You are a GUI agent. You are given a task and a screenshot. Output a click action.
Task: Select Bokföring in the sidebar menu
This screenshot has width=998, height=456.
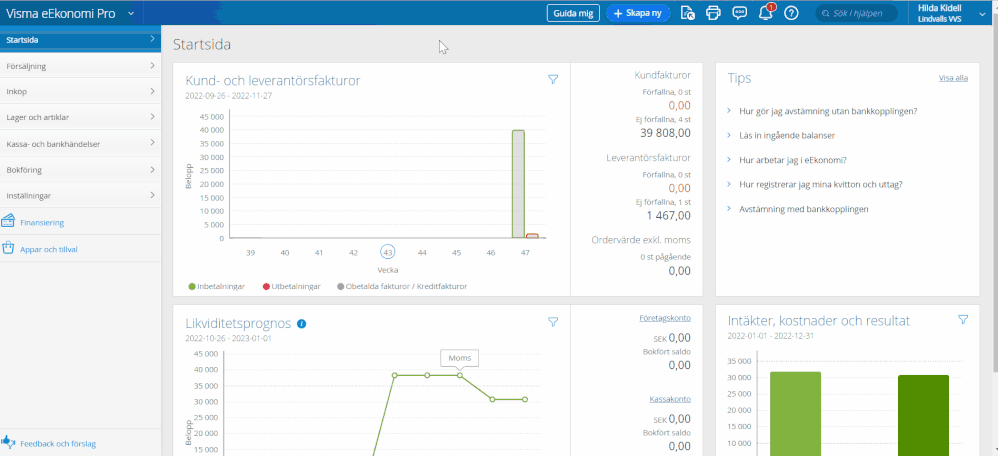coord(80,170)
